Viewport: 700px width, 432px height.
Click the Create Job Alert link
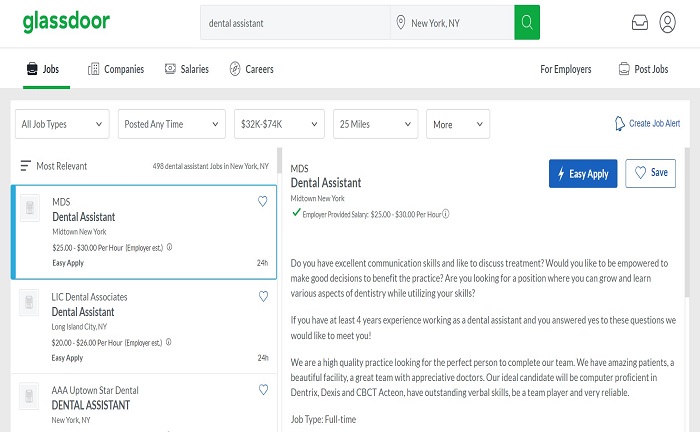pyautogui.click(x=647, y=124)
